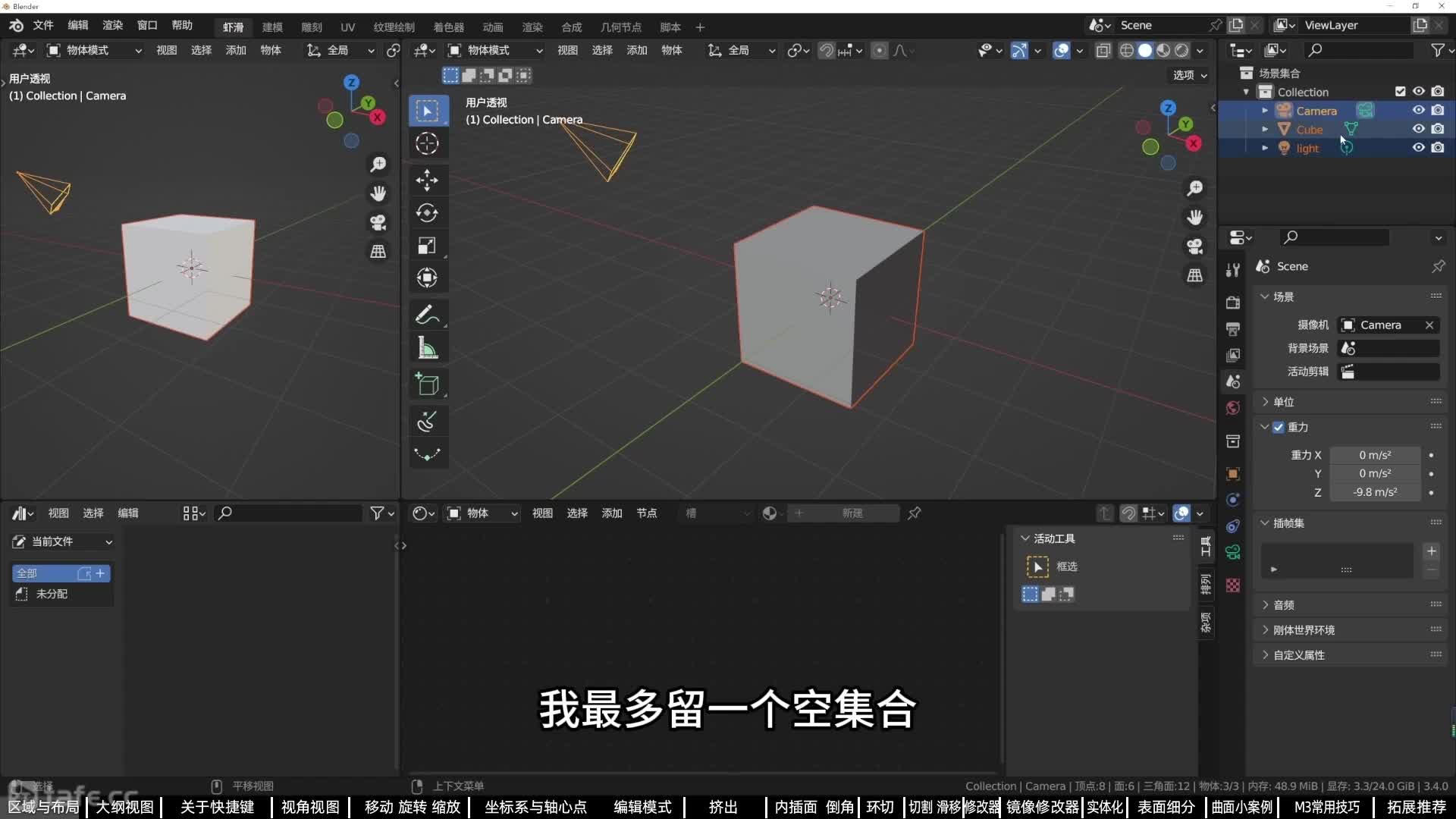Select the Add Cube tool
The image size is (1456, 819).
tap(427, 384)
